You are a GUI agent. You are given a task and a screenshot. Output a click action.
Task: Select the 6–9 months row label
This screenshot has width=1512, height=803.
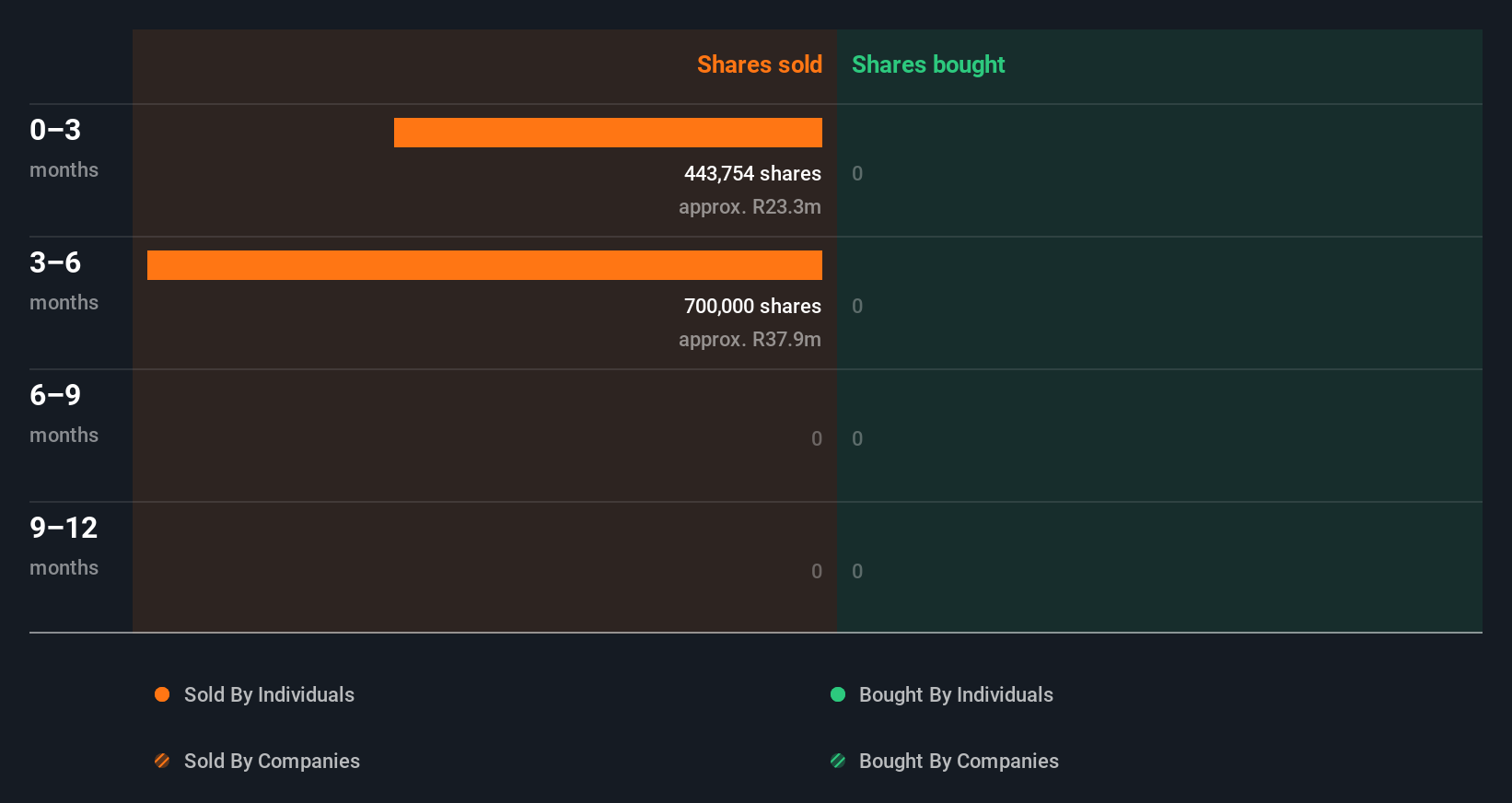click(x=64, y=413)
